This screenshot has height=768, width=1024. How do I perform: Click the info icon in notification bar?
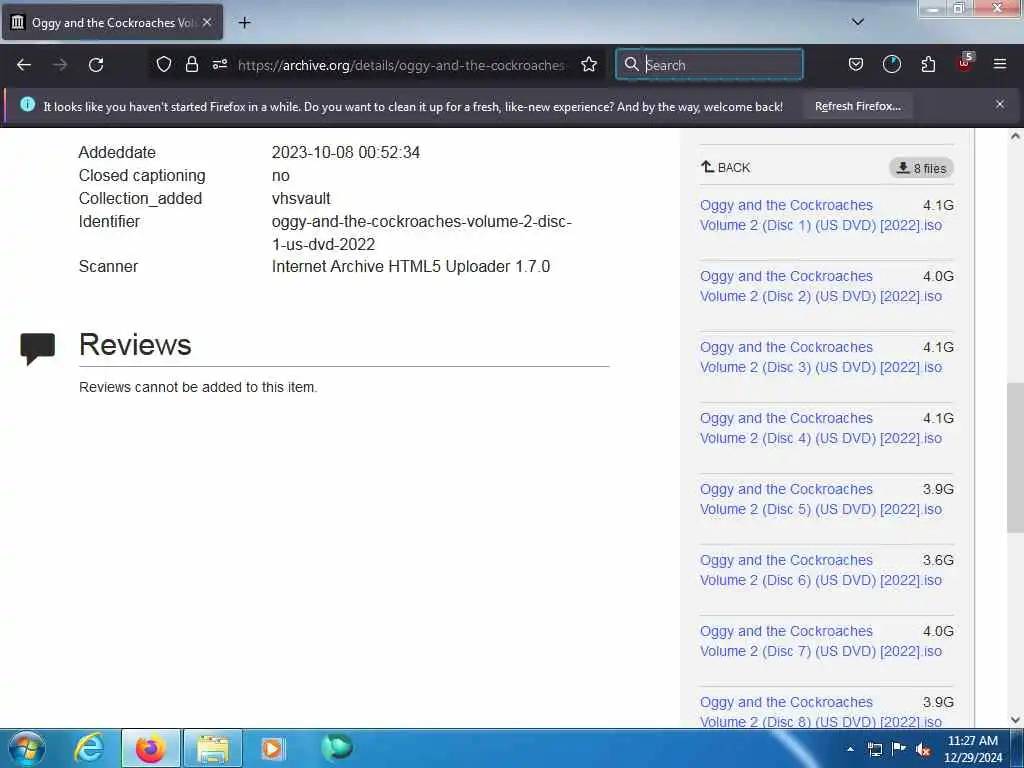click(x=27, y=104)
